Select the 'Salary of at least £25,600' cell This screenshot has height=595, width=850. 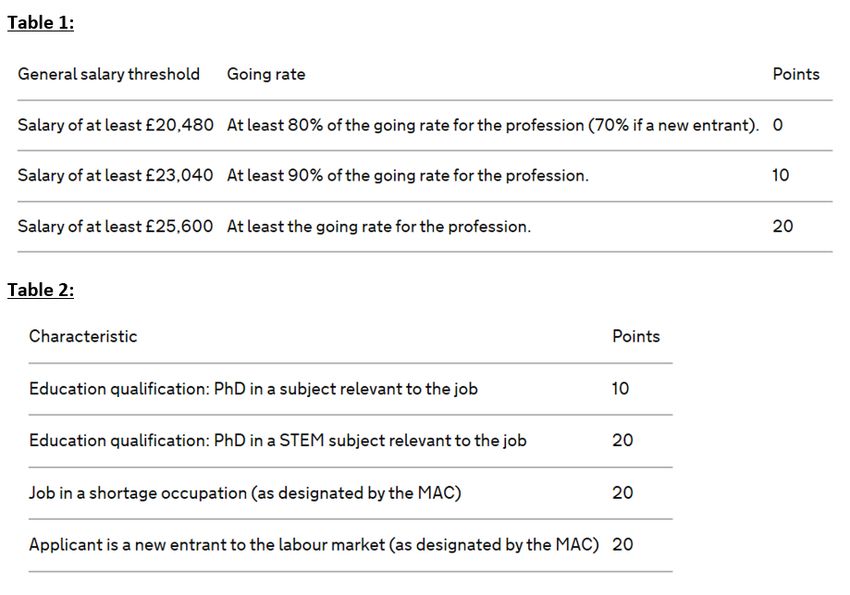(x=115, y=226)
